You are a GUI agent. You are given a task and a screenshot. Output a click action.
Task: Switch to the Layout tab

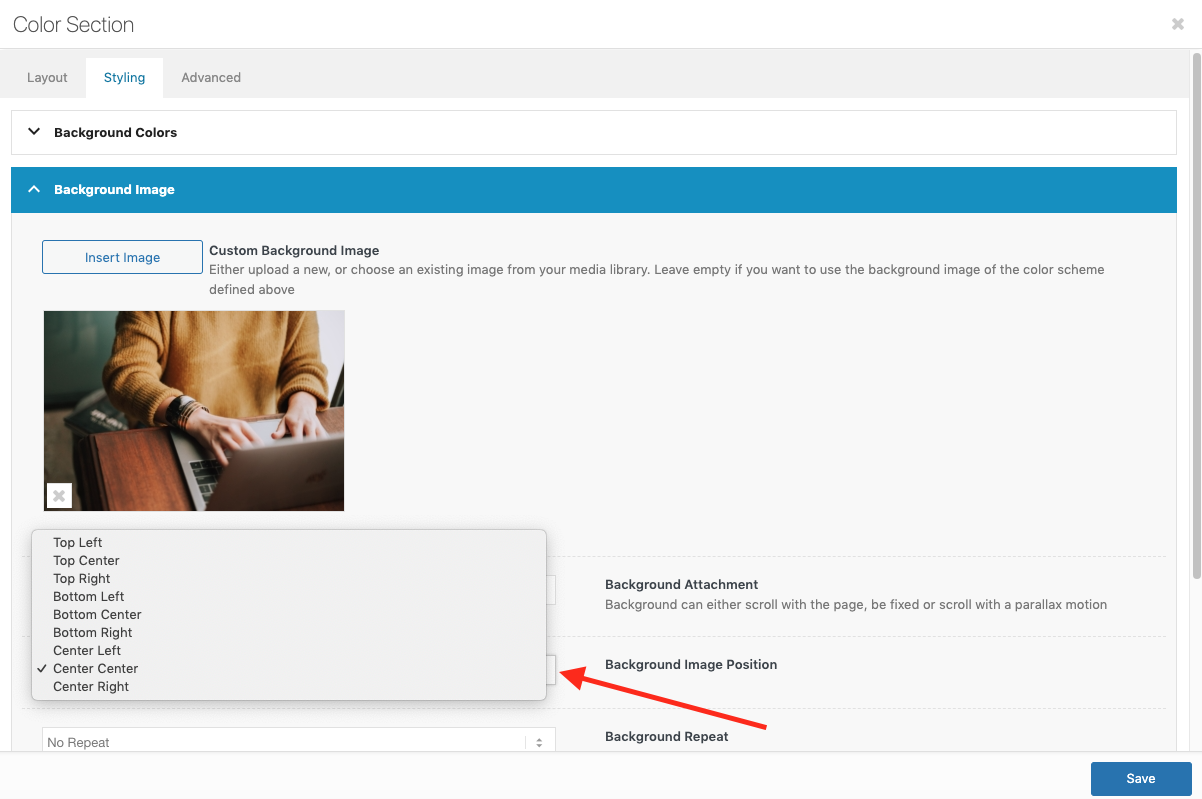coord(47,77)
